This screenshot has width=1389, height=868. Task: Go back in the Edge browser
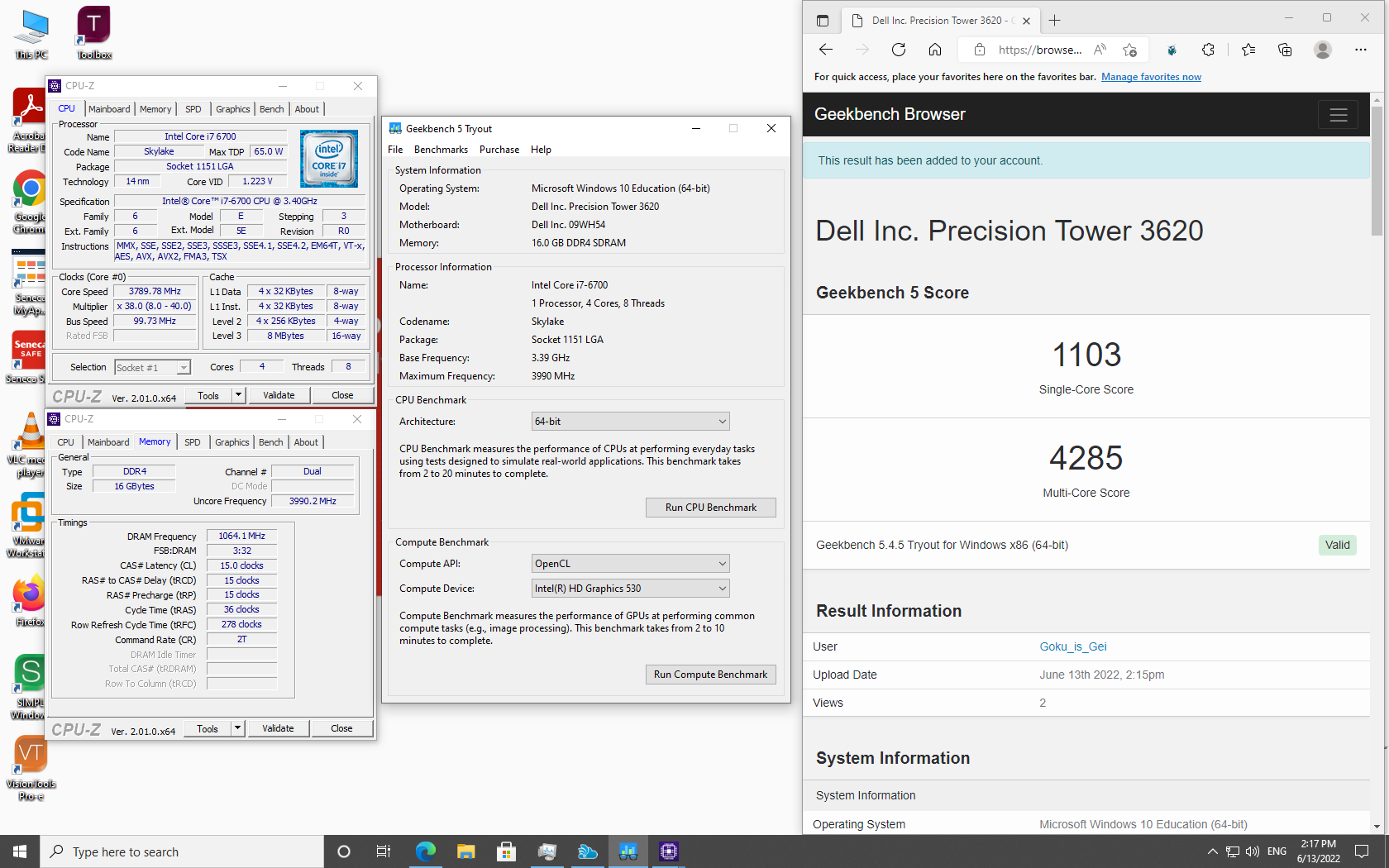825,50
